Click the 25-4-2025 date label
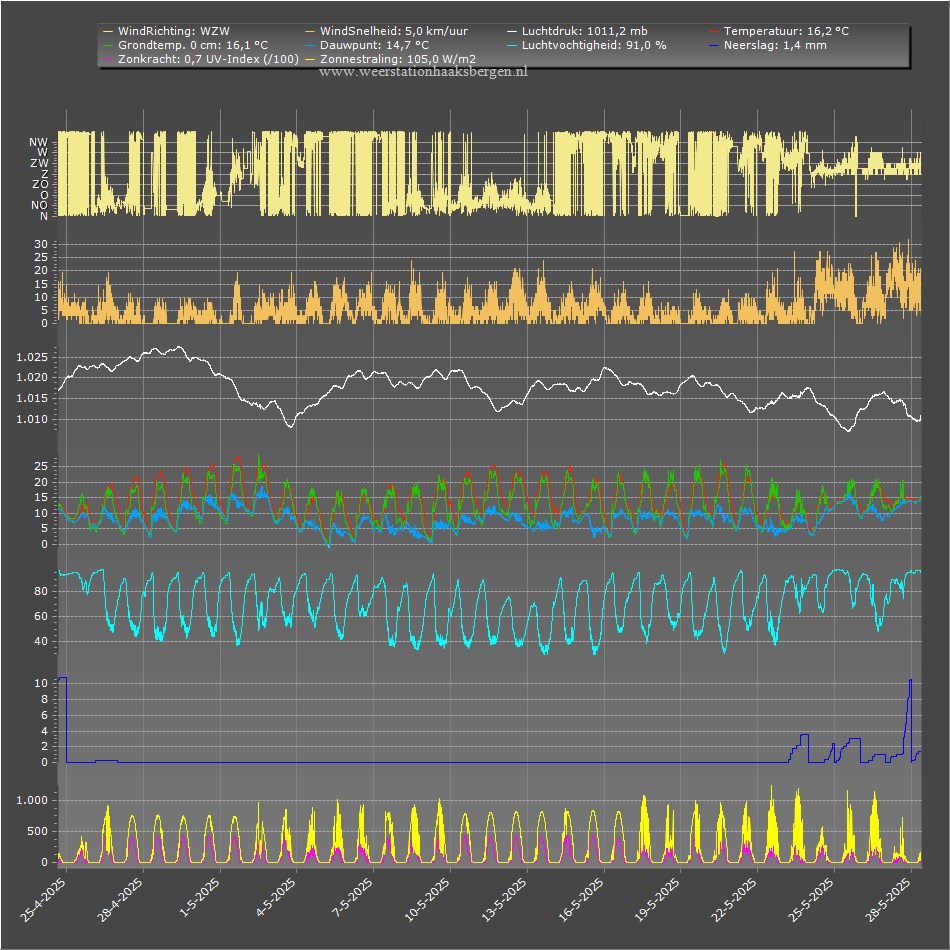Image resolution: width=950 pixels, height=950 pixels. click(43, 900)
